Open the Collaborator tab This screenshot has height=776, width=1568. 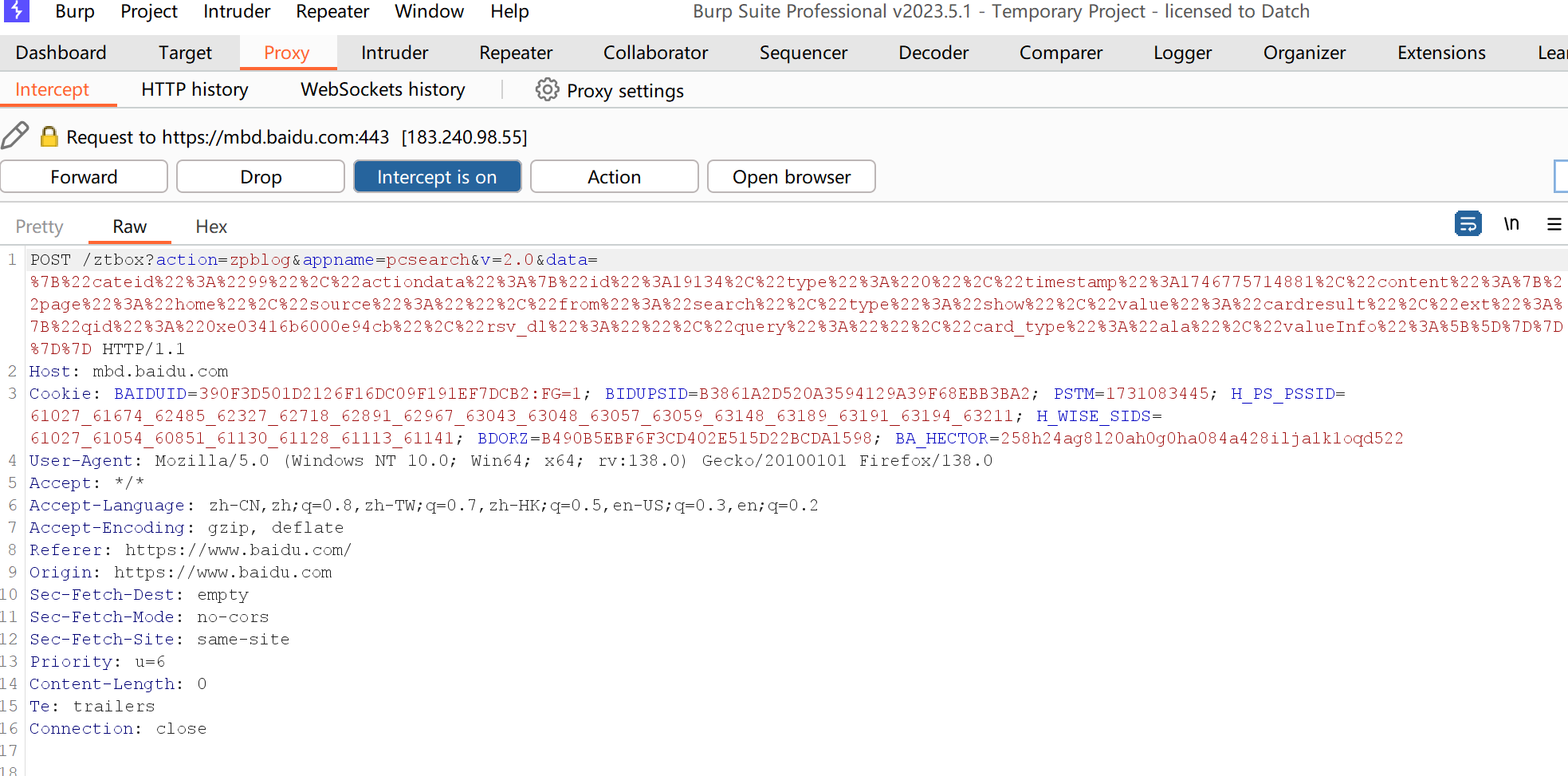(655, 53)
